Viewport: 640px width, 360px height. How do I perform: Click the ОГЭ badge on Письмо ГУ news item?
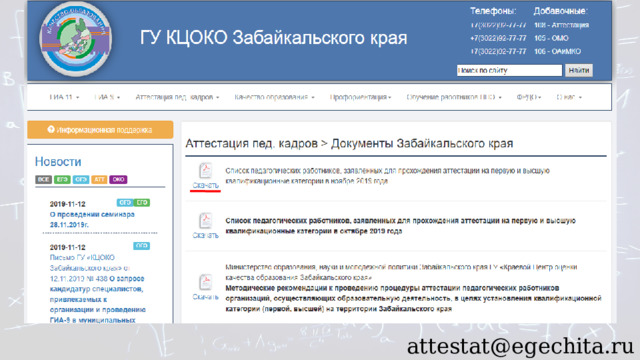coord(142,246)
